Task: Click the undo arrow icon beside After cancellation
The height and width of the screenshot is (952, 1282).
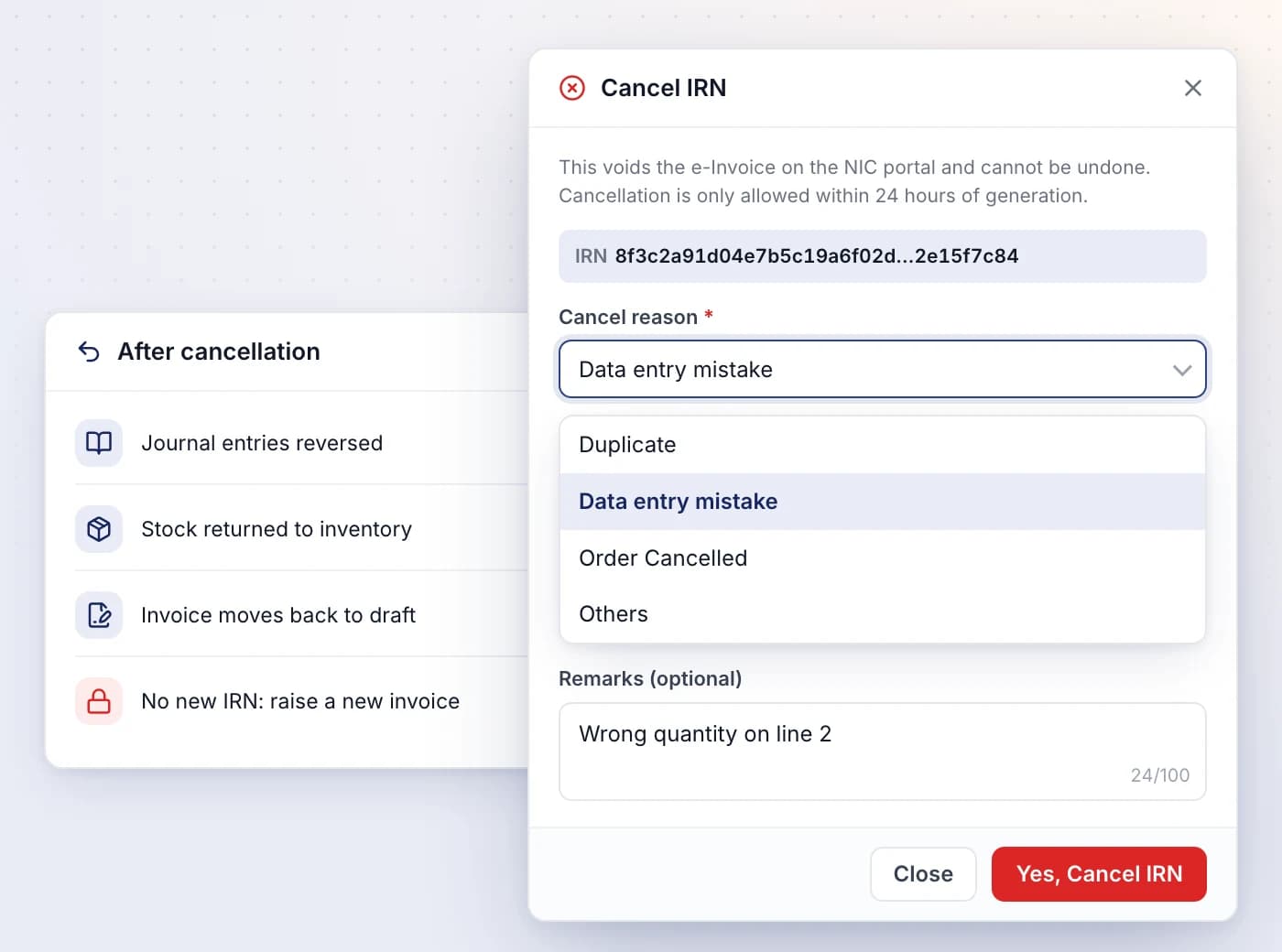Action: (89, 352)
